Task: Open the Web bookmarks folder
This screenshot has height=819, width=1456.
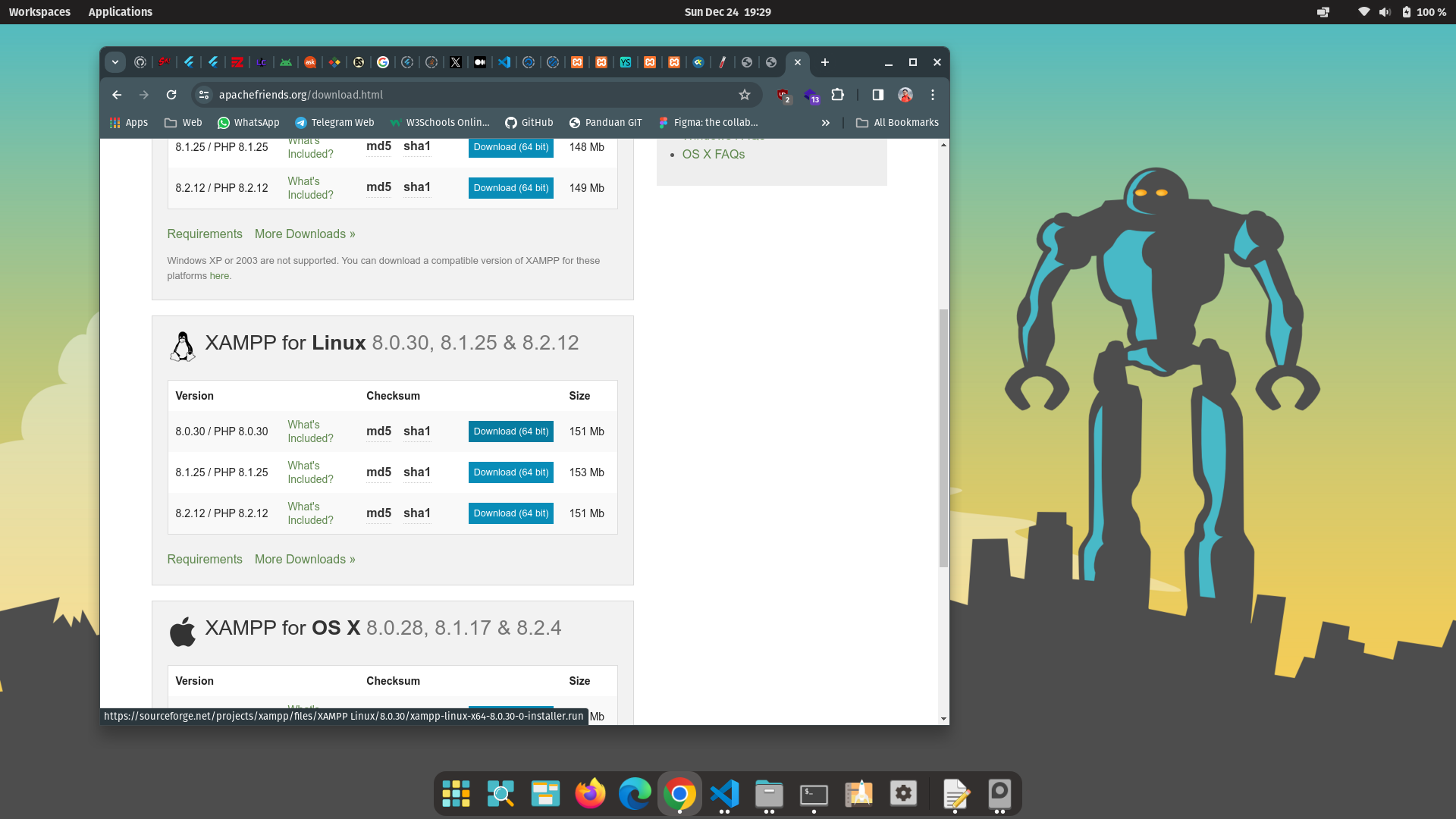Action: 184,123
